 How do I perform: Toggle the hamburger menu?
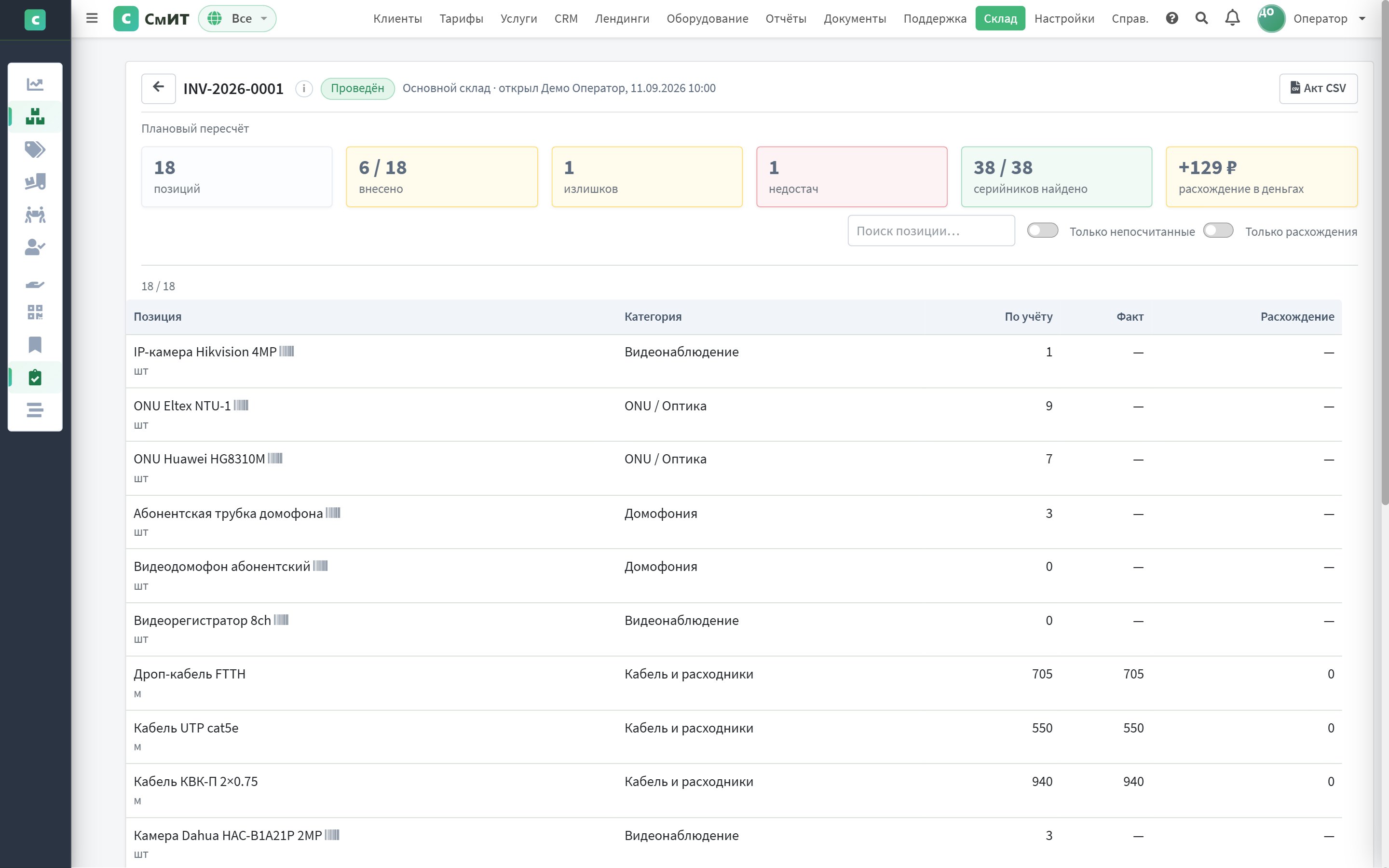pyautogui.click(x=92, y=18)
